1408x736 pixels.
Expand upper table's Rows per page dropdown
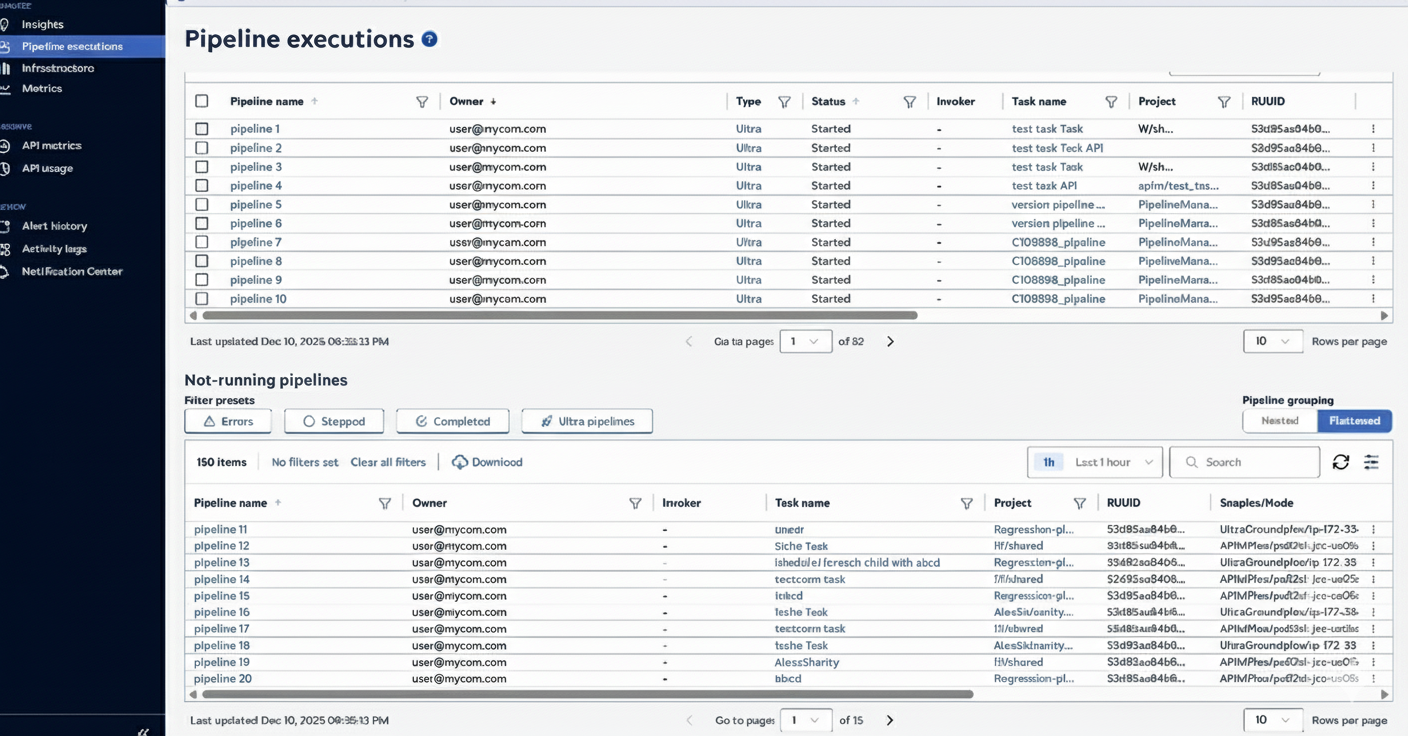tap(1272, 341)
